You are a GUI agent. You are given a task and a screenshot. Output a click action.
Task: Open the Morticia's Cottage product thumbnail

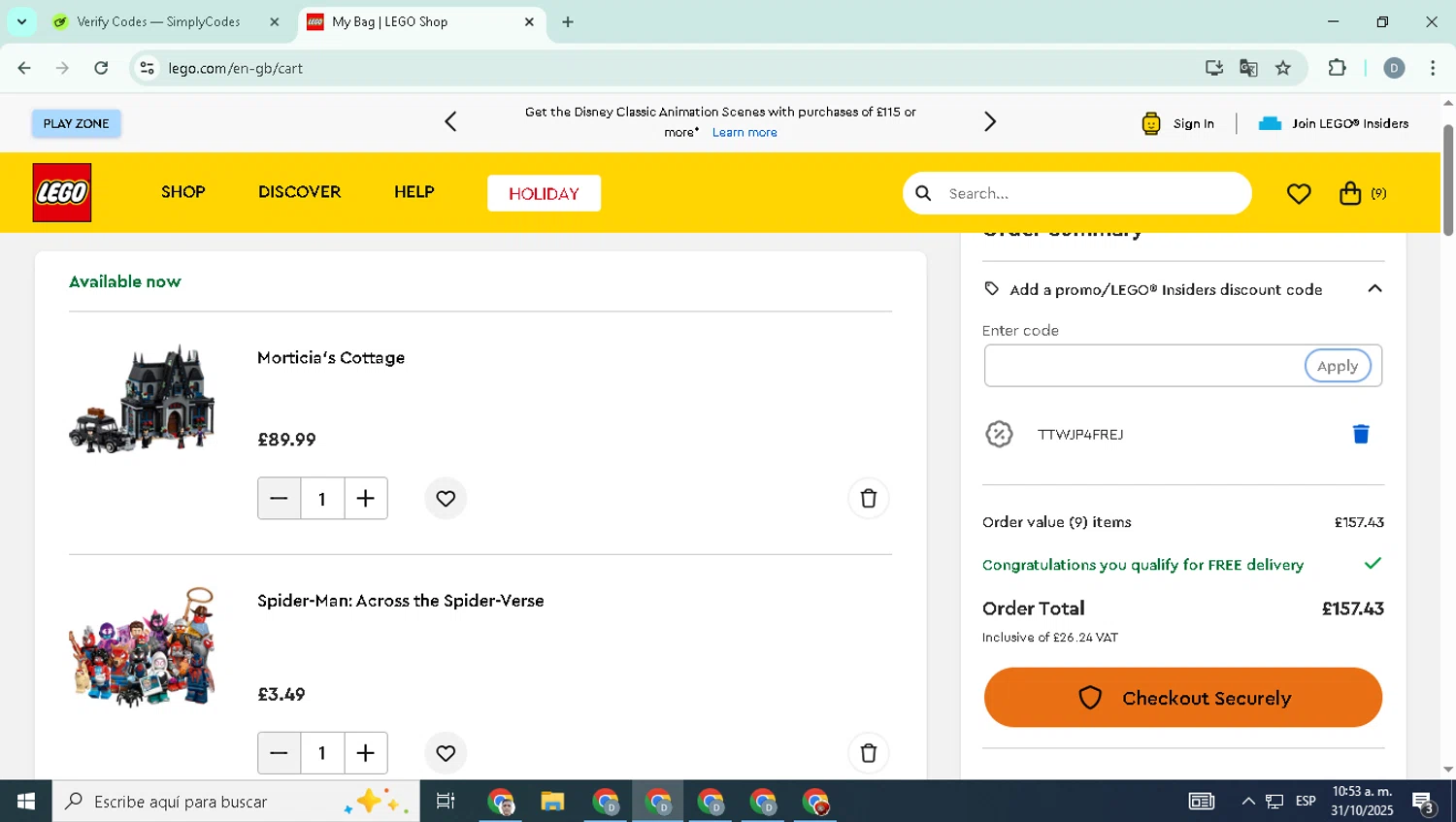point(143,398)
